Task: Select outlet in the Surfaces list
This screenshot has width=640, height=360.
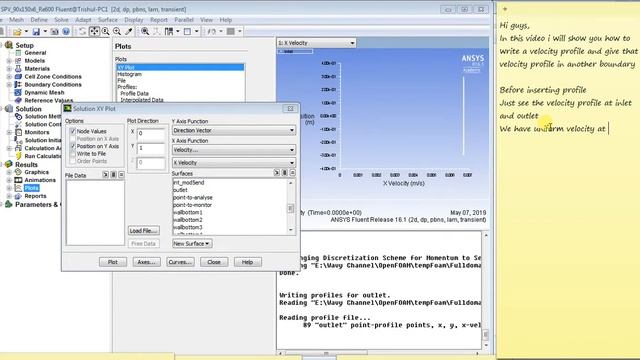Action: point(180,190)
